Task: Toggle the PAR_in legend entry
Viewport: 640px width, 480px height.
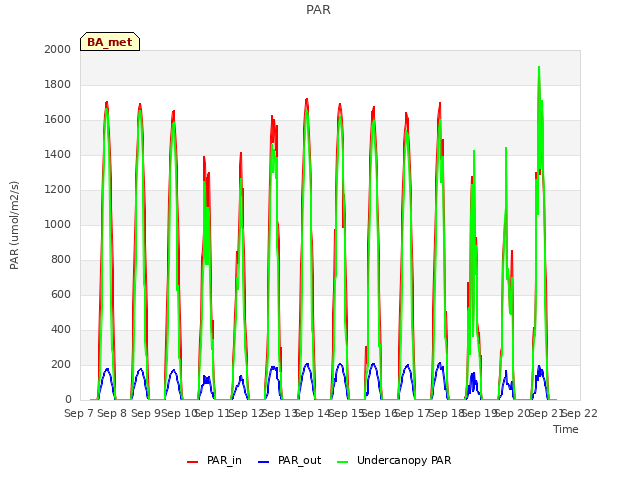Action: 214,460
